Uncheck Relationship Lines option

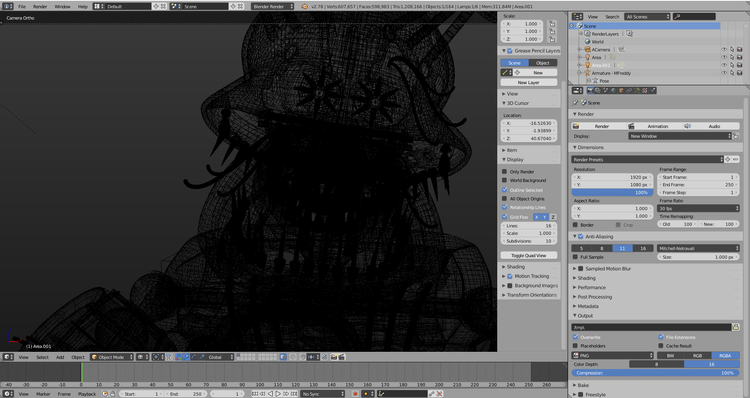pyautogui.click(x=505, y=207)
